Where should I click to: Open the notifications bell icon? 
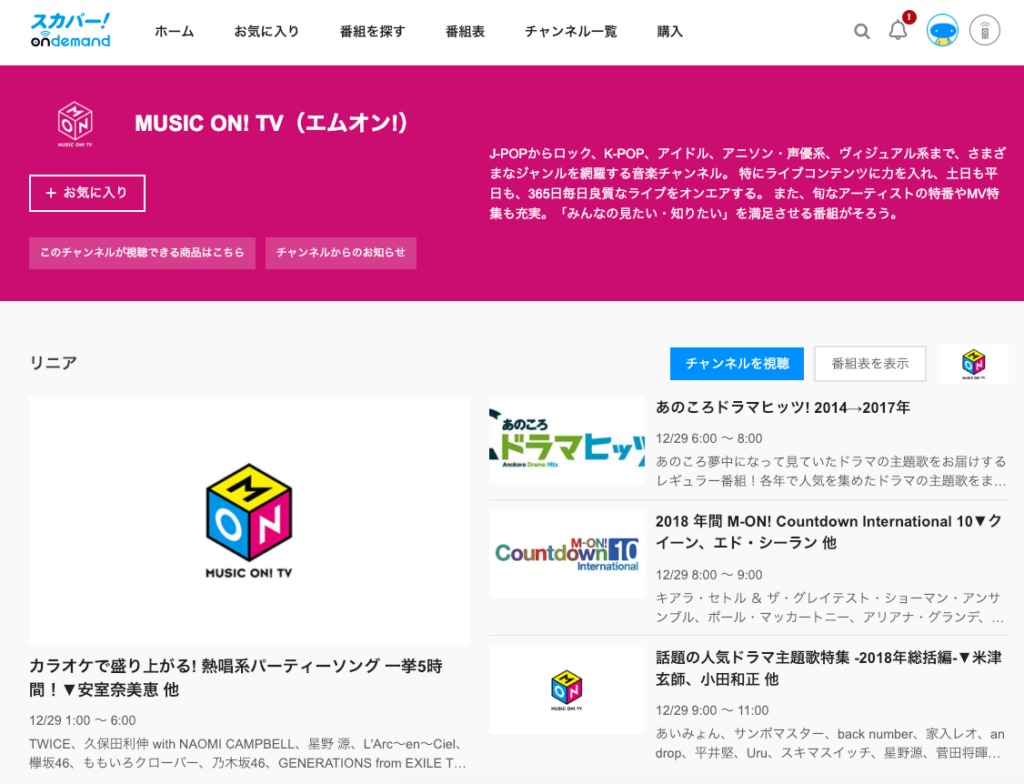[x=898, y=30]
